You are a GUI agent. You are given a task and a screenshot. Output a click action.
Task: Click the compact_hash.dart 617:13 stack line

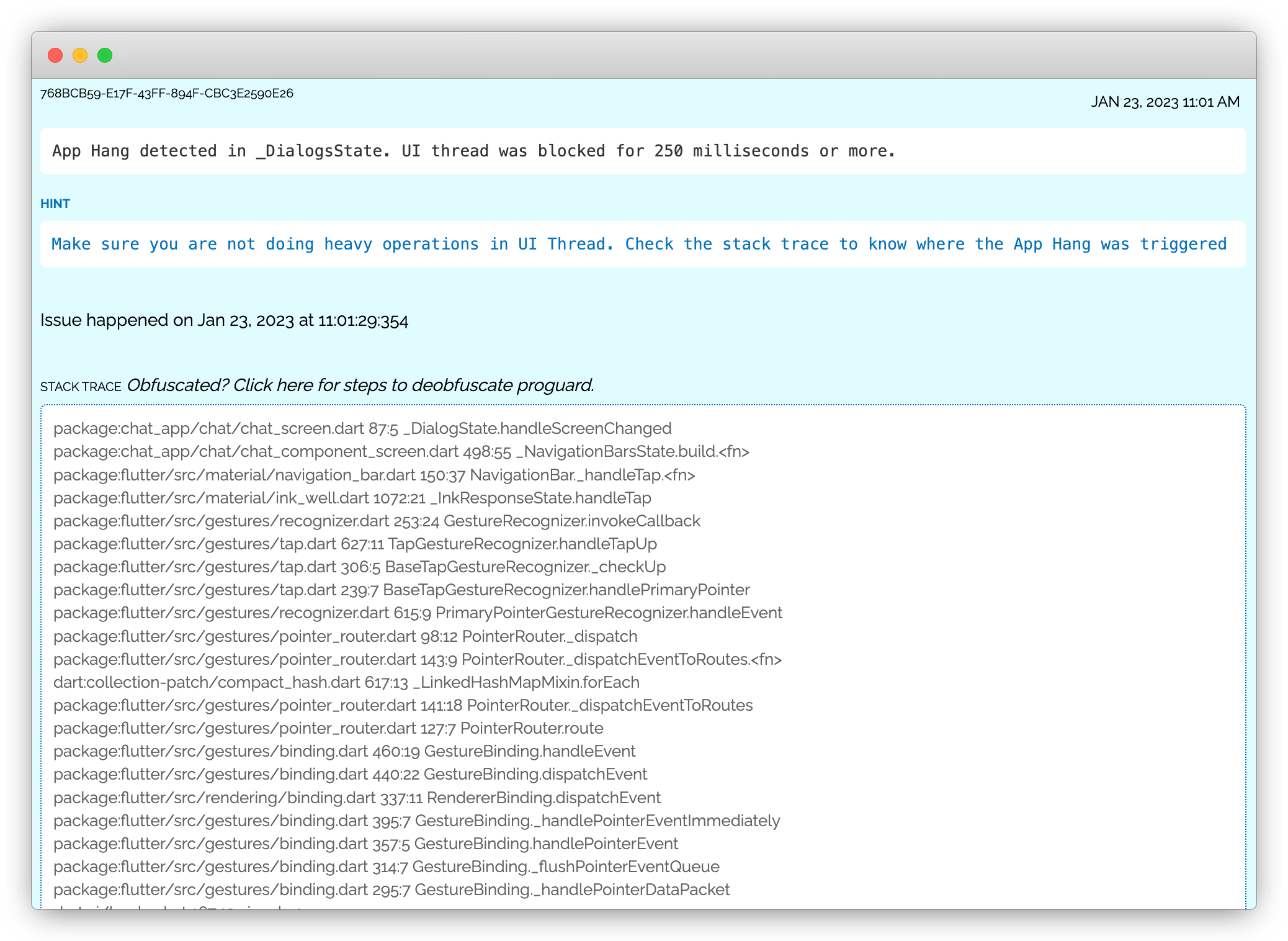pos(346,683)
